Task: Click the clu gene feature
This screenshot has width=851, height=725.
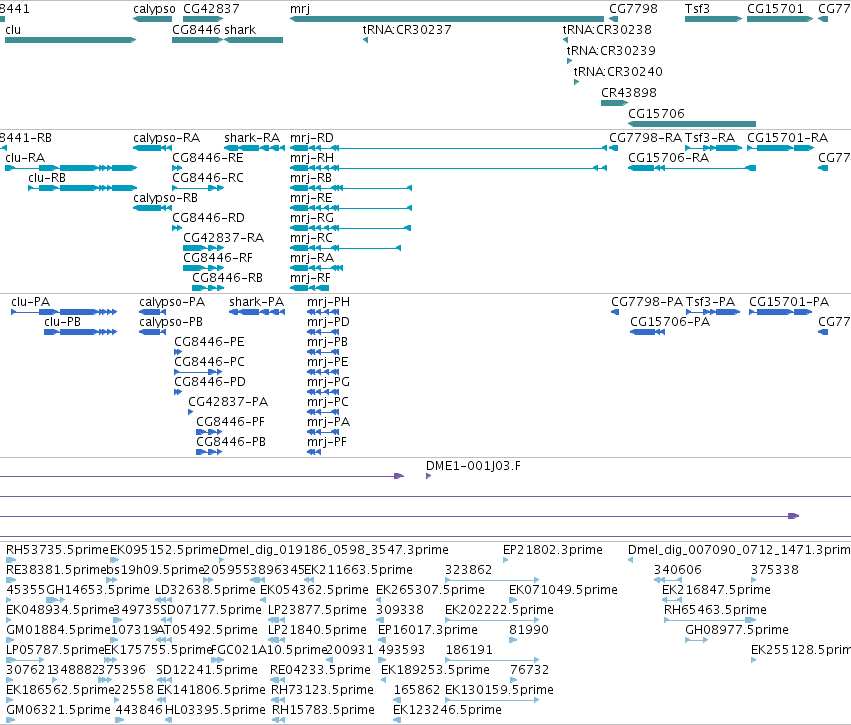Action: pos(70,40)
